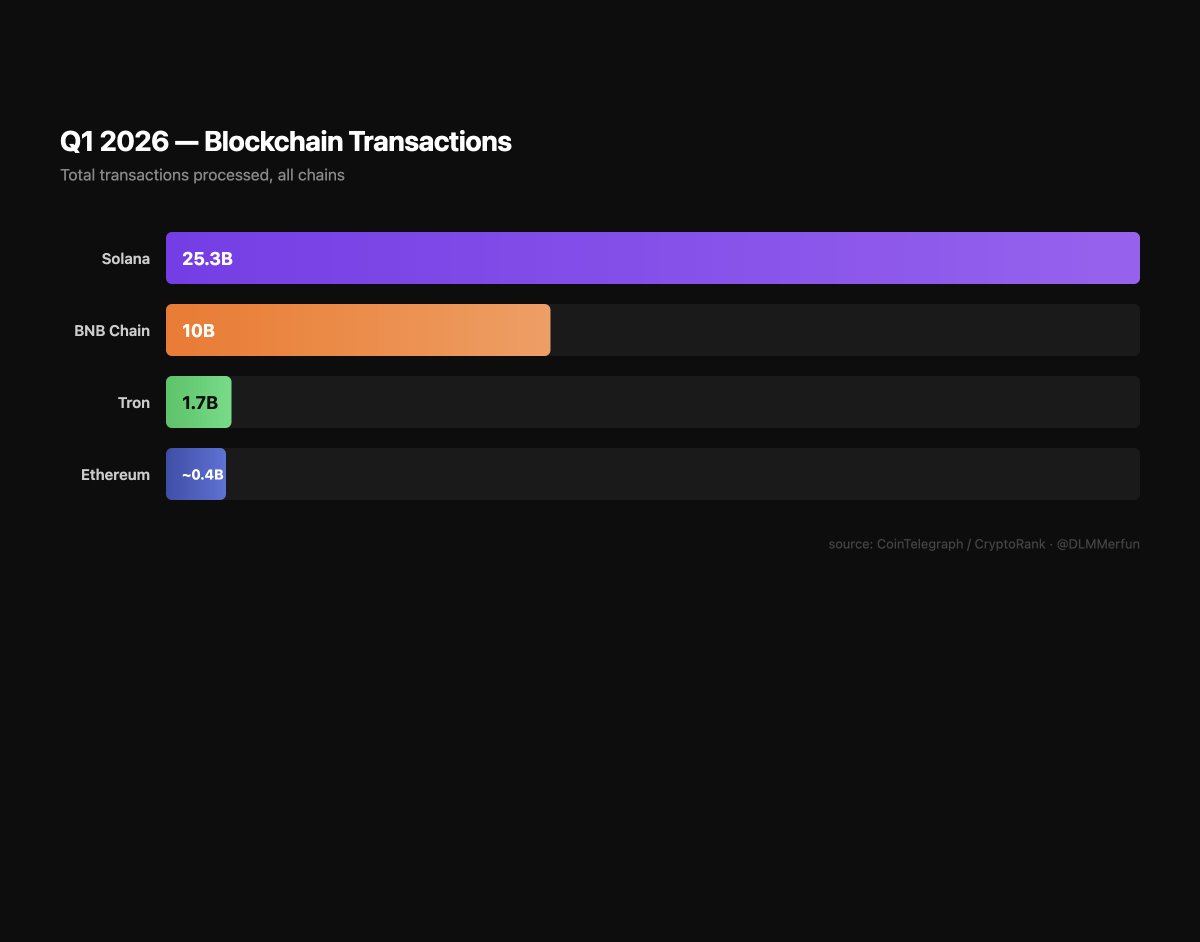Image resolution: width=1200 pixels, height=942 pixels.
Task: Click the empty track of Ethereum bar
Action: point(682,474)
